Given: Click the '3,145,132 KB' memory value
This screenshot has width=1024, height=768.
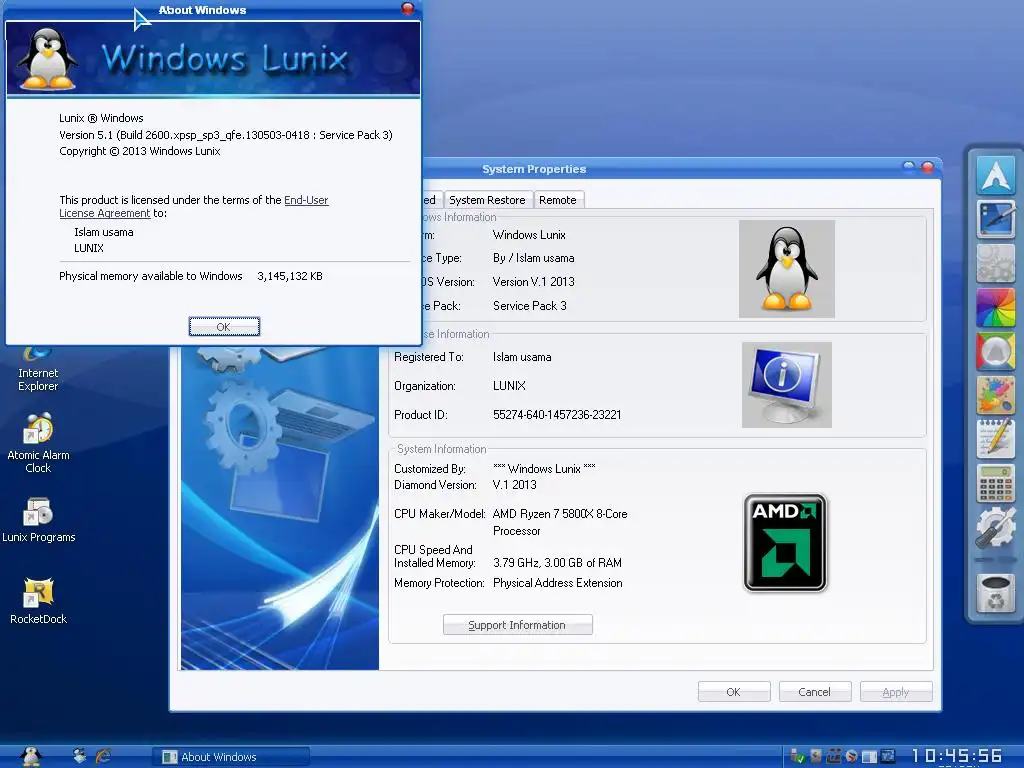Looking at the screenshot, I should tap(290, 276).
